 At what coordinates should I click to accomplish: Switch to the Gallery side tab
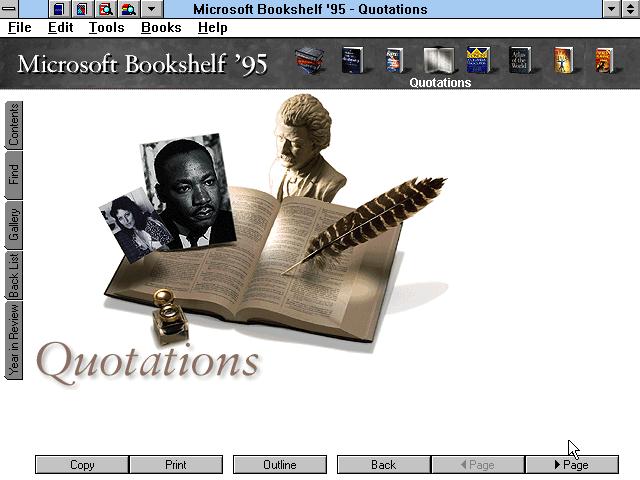13,225
